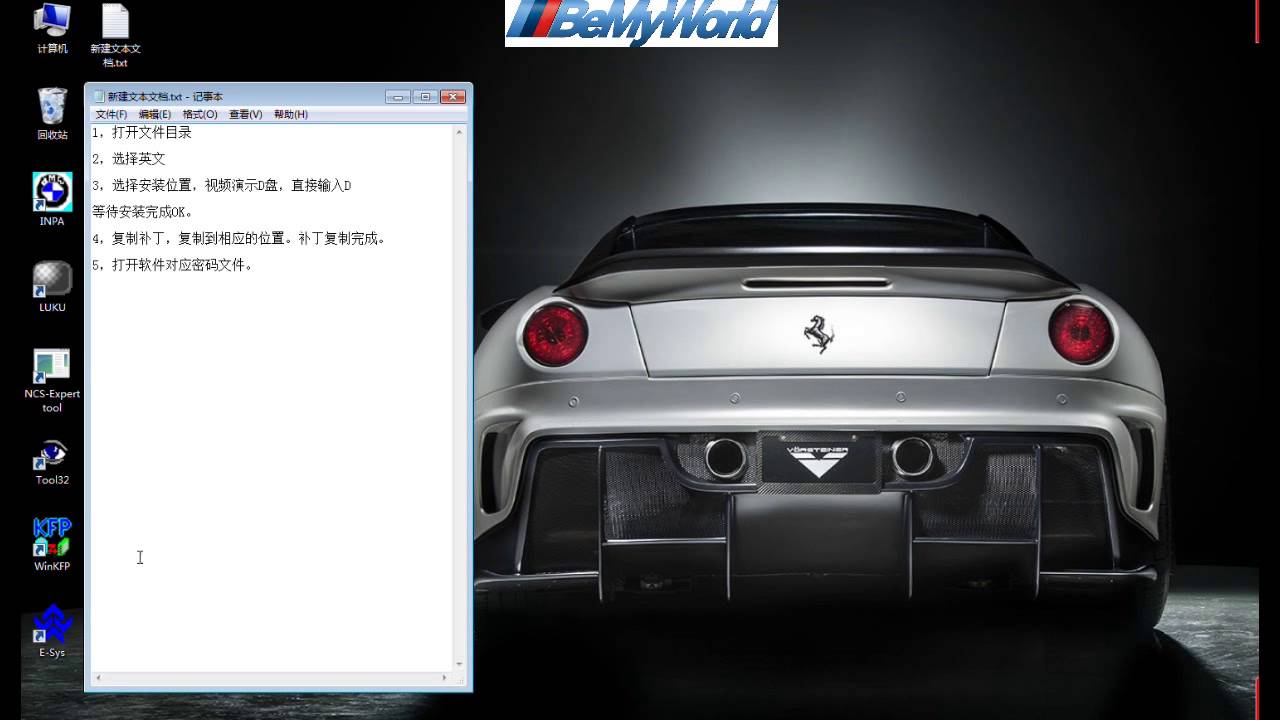The width and height of the screenshot is (1280, 720).
Task: Open the 文件(F) menu in Notepad
Action: (111, 115)
